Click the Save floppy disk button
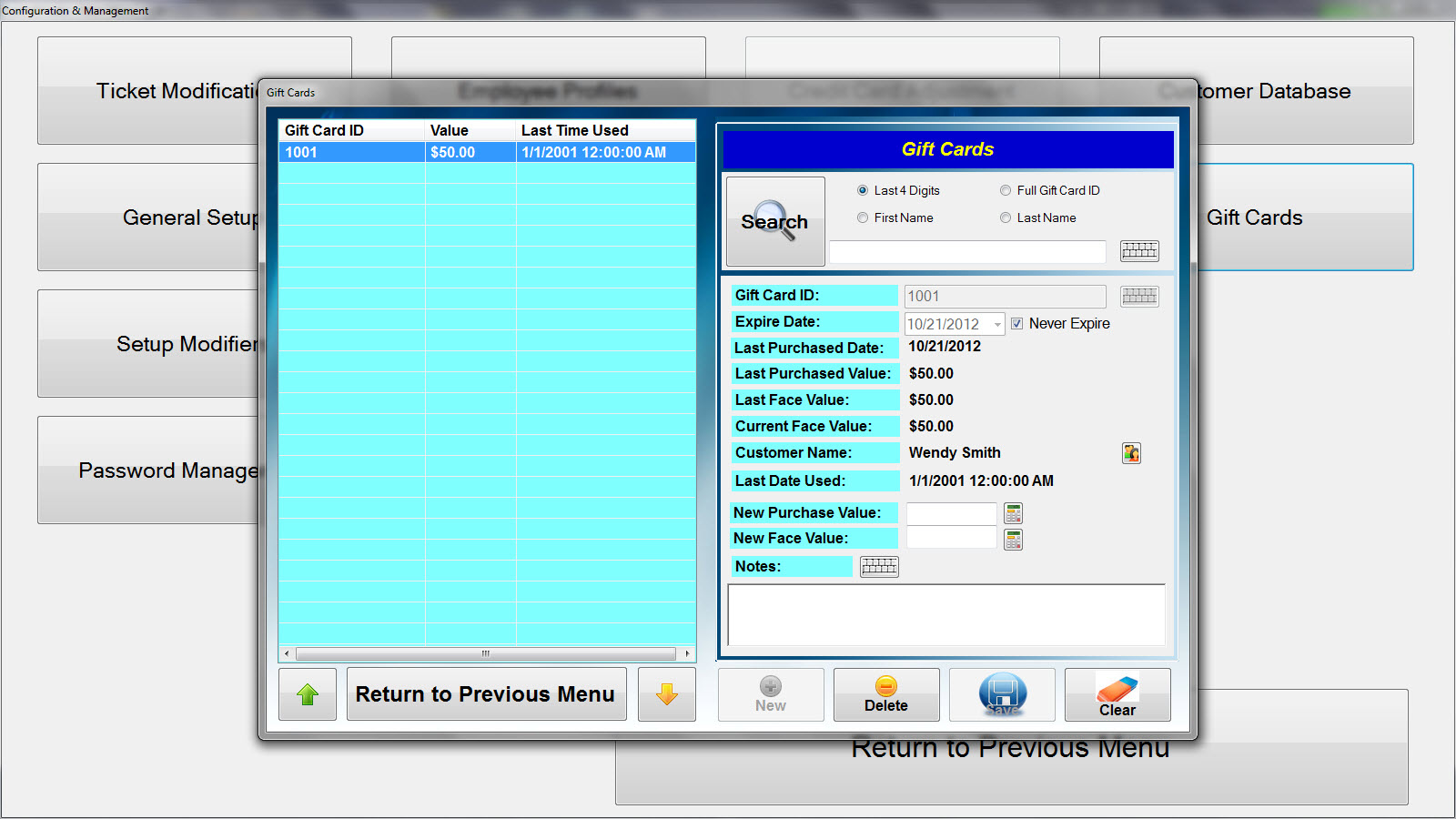1456x819 pixels. (1002, 695)
